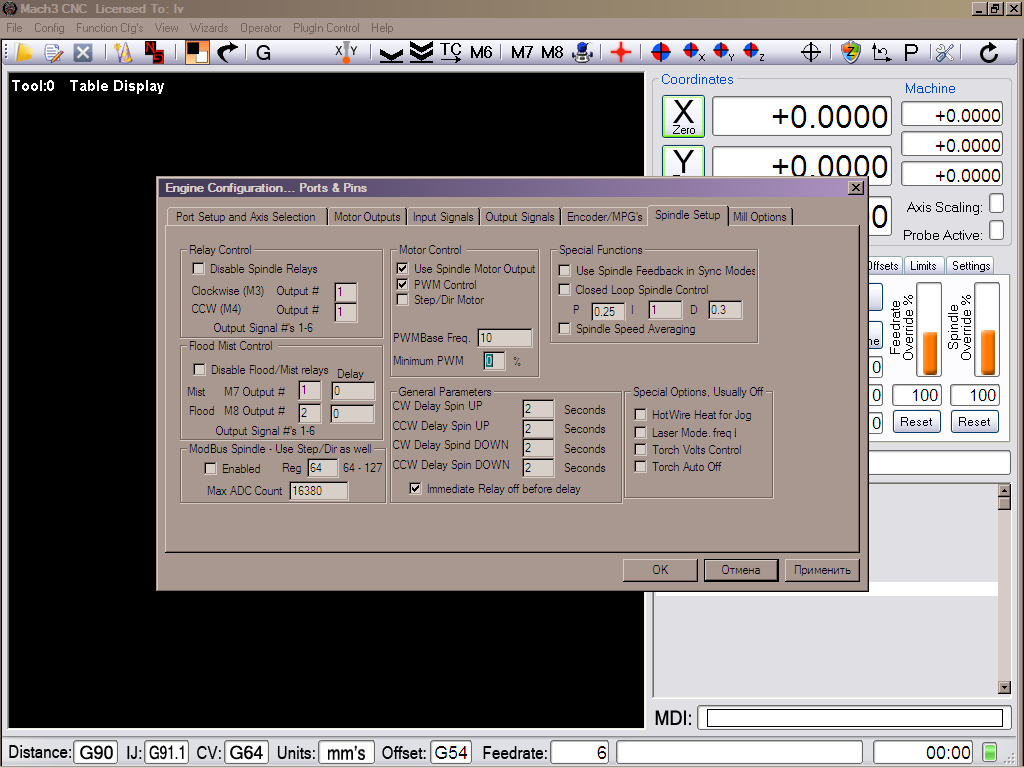The image size is (1024, 768).
Task: Click the zero Z target icon
Action: coord(753,52)
